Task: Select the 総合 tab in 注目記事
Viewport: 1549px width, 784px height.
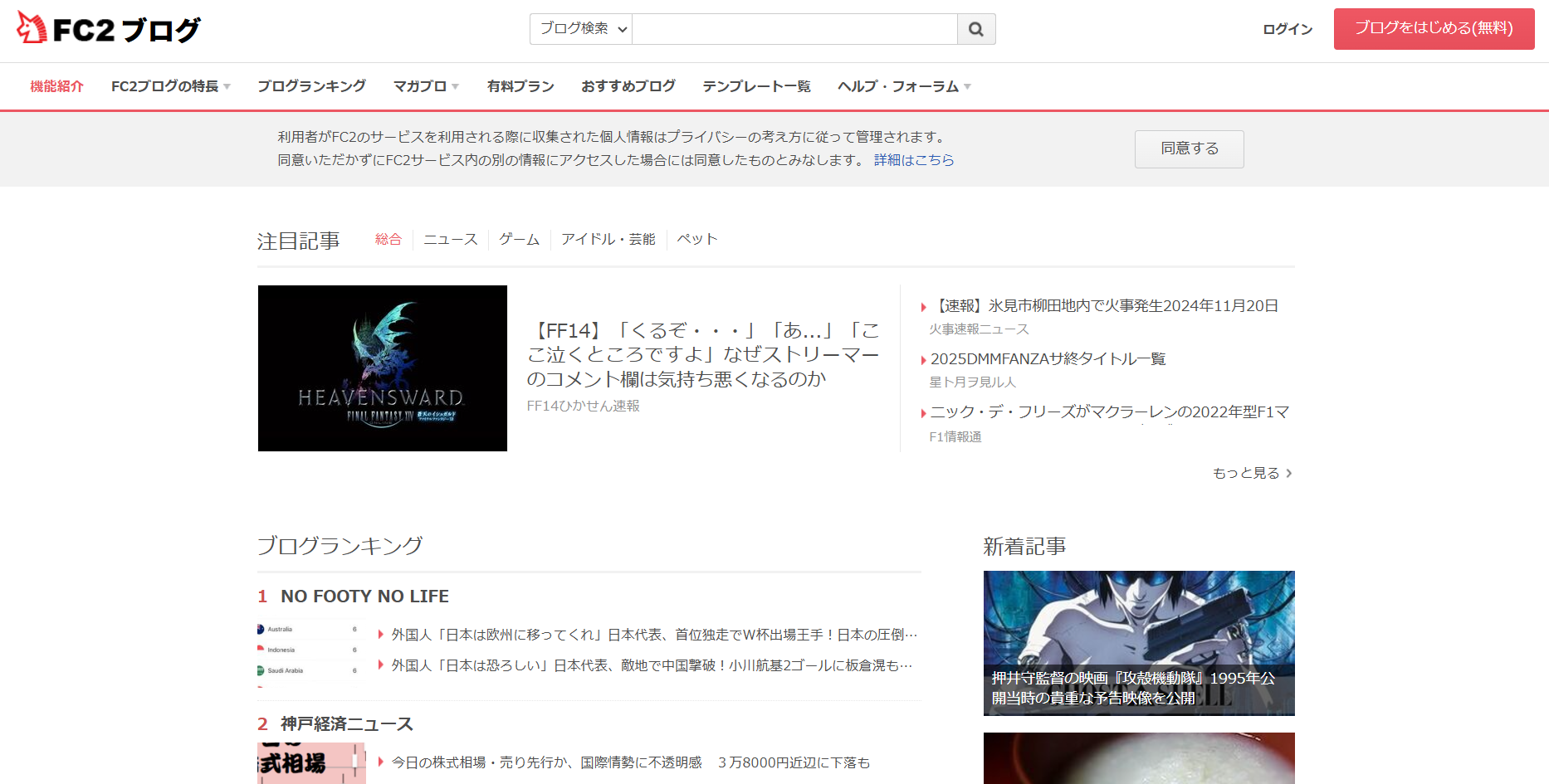Action: [388, 239]
